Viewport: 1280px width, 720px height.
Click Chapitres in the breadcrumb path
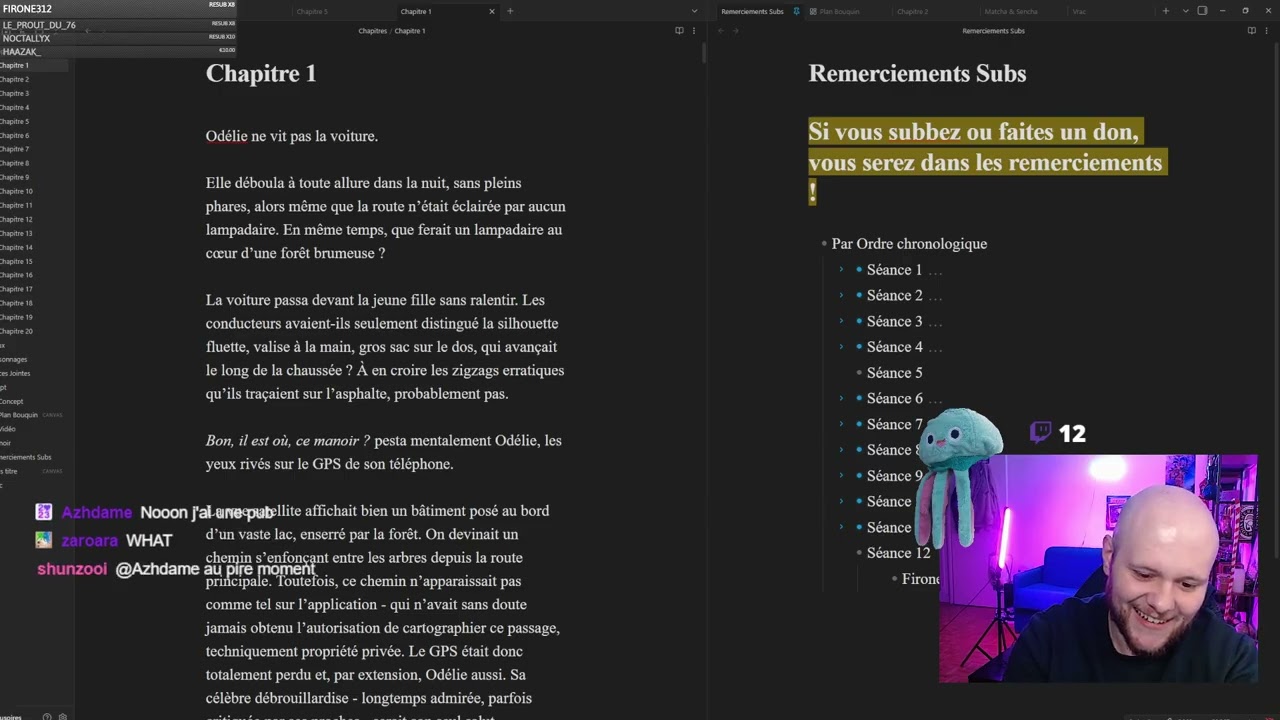pyautogui.click(x=372, y=30)
